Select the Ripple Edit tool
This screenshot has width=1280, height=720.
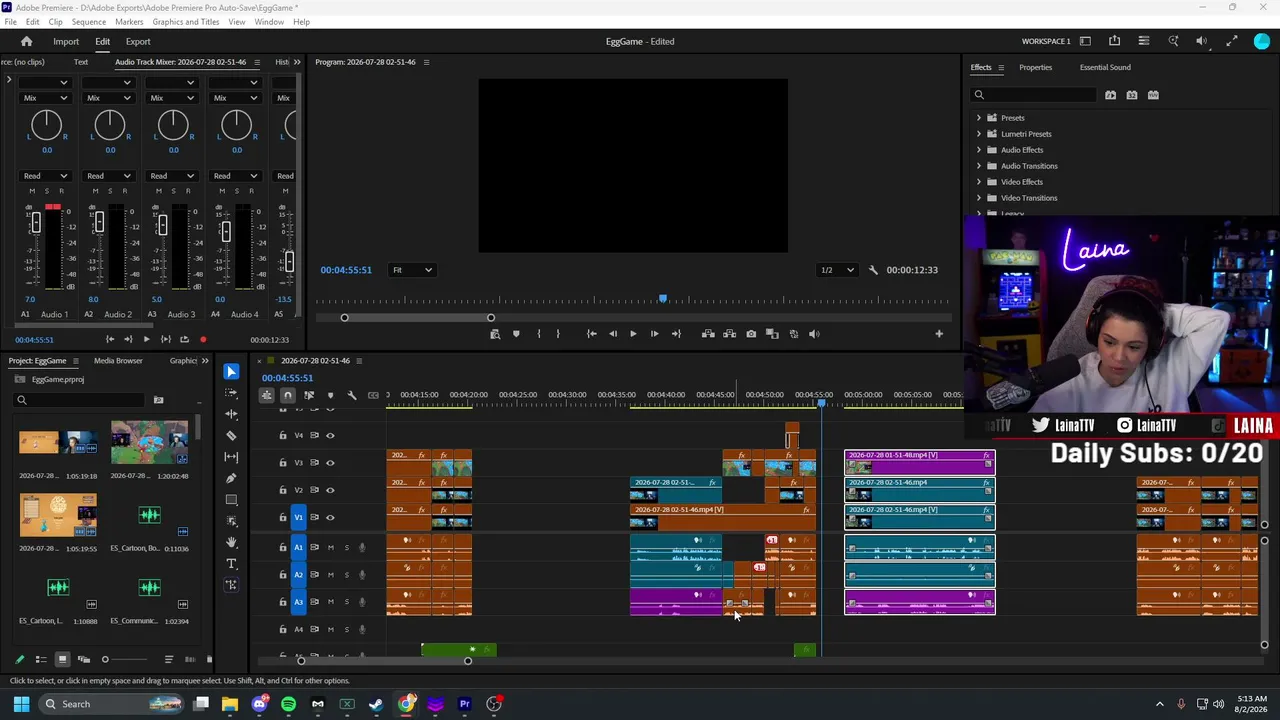tap(231, 414)
